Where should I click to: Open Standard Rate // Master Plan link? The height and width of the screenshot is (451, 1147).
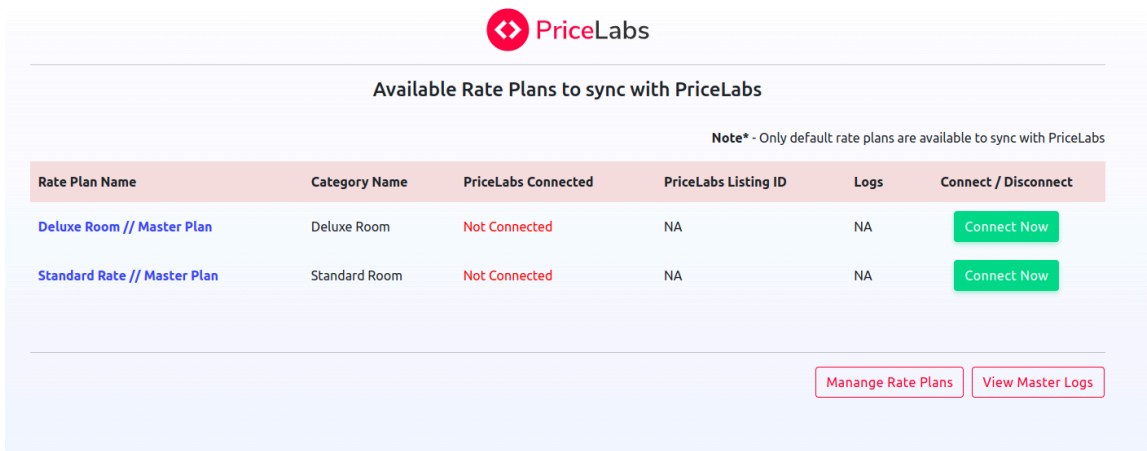(x=128, y=276)
